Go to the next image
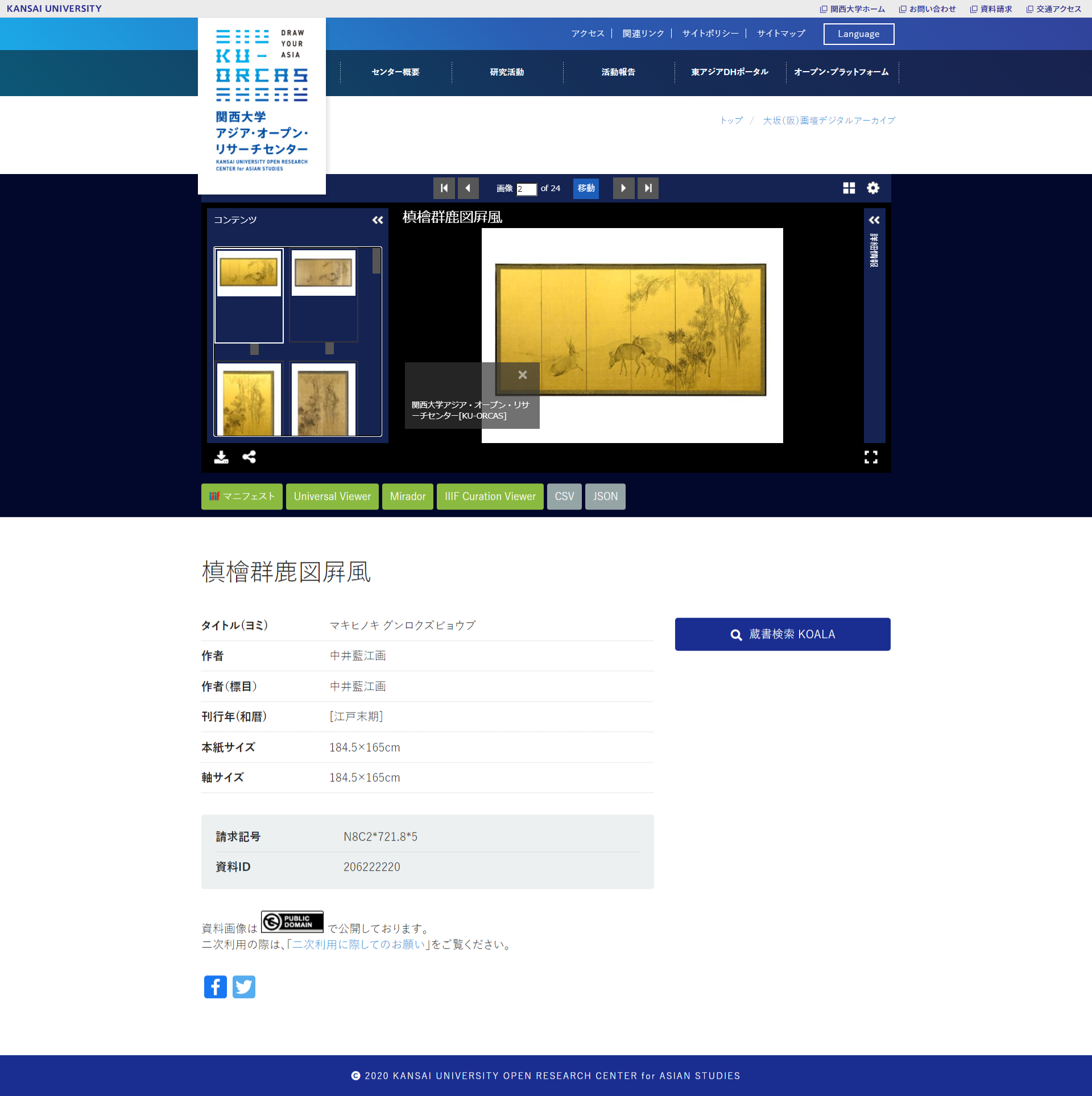The width and height of the screenshot is (1092, 1096). pos(623,188)
